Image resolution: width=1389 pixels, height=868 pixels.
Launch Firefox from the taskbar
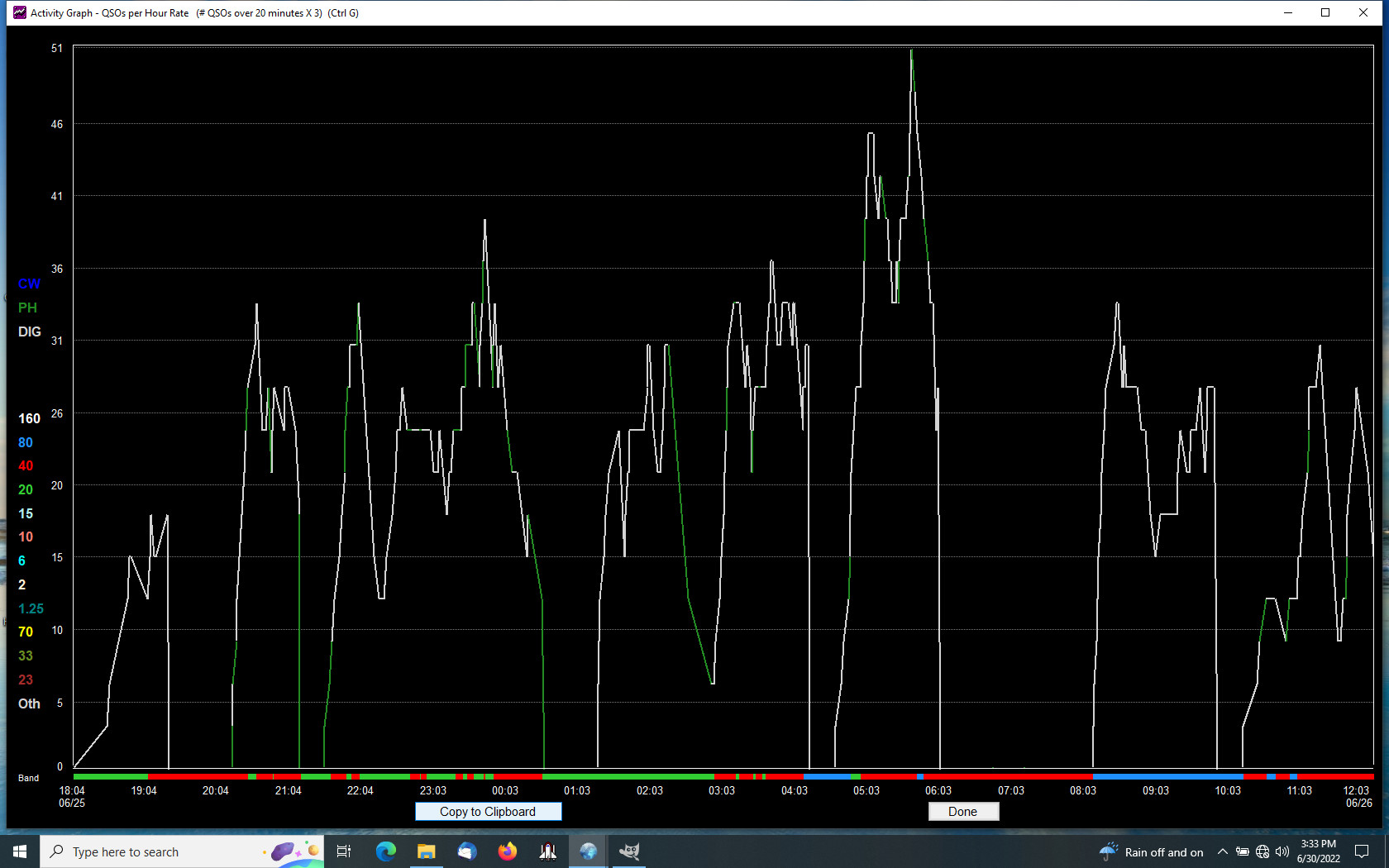pyautogui.click(x=508, y=851)
